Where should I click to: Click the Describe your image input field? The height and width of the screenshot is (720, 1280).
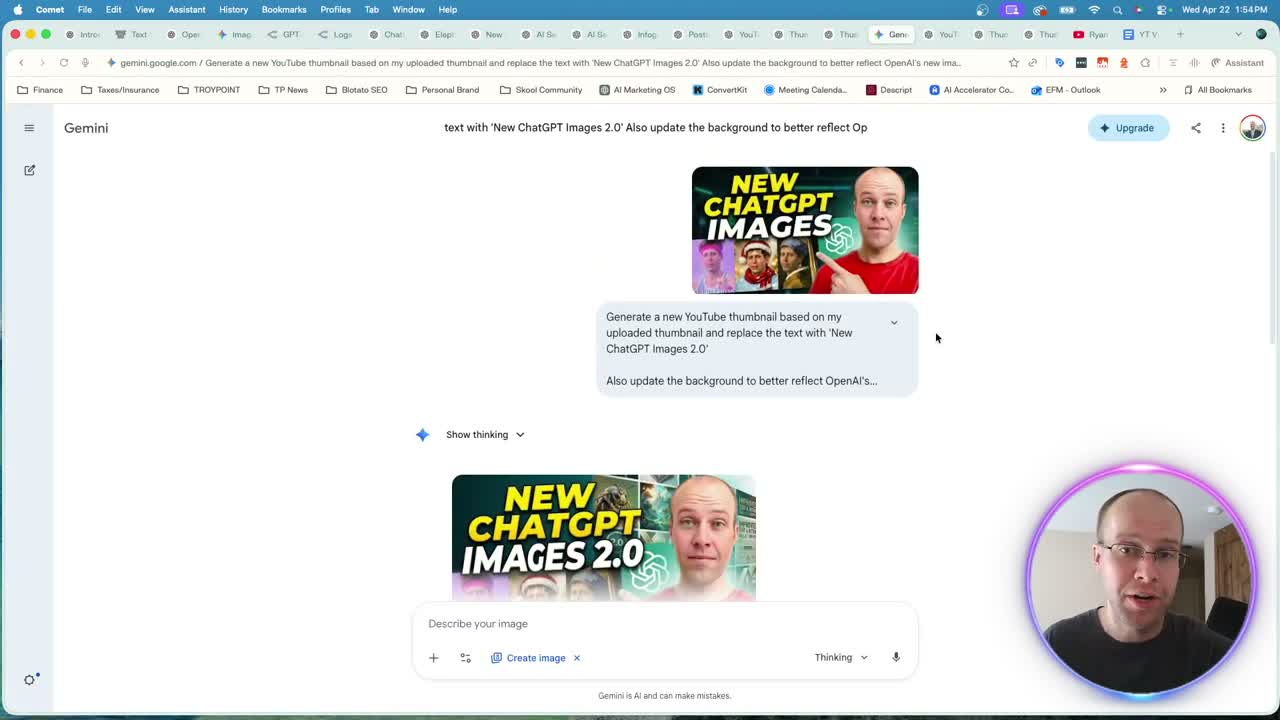664,623
